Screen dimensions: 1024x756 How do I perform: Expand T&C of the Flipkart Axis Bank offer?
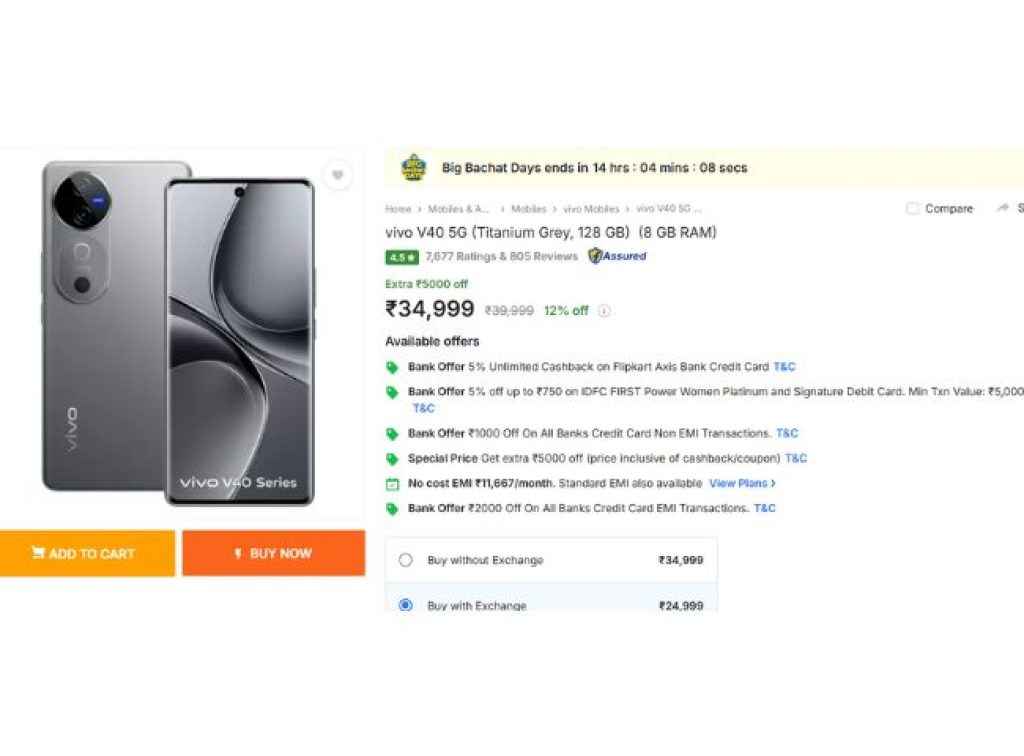[784, 367]
